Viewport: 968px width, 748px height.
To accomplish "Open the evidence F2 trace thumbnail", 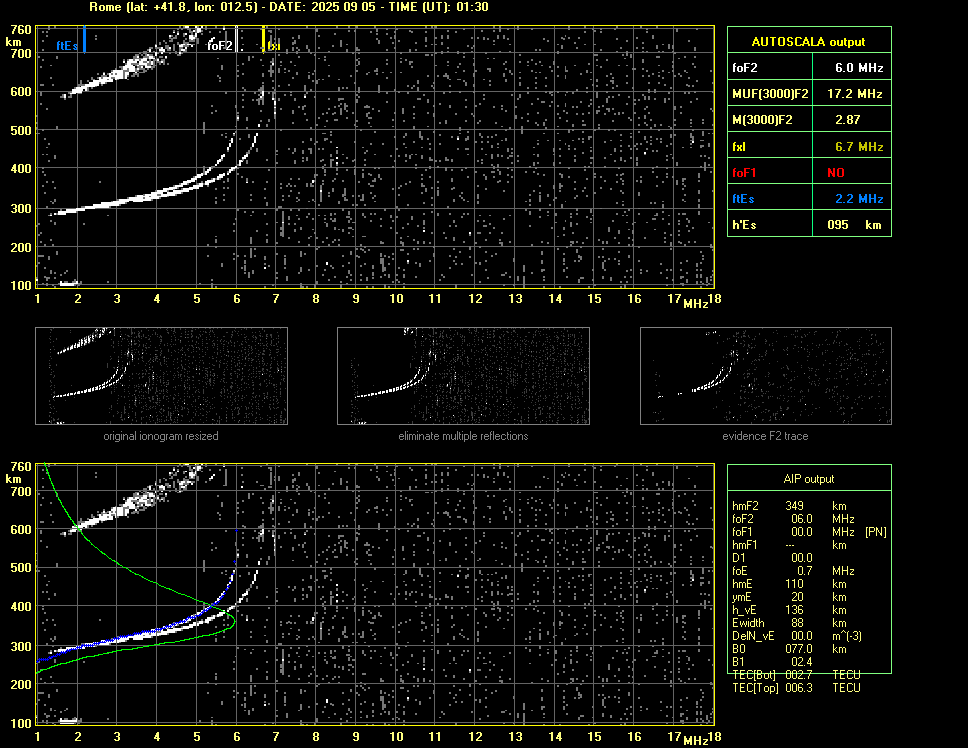I will click(766, 376).
